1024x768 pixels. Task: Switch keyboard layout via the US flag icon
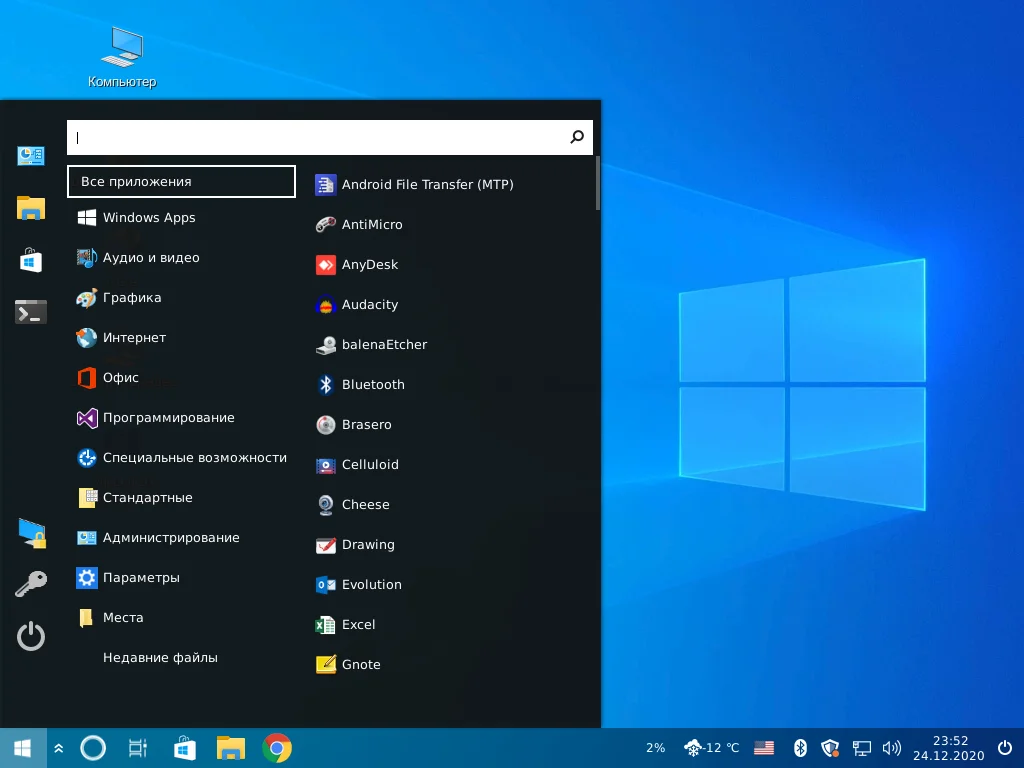pyautogui.click(x=763, y=747)
